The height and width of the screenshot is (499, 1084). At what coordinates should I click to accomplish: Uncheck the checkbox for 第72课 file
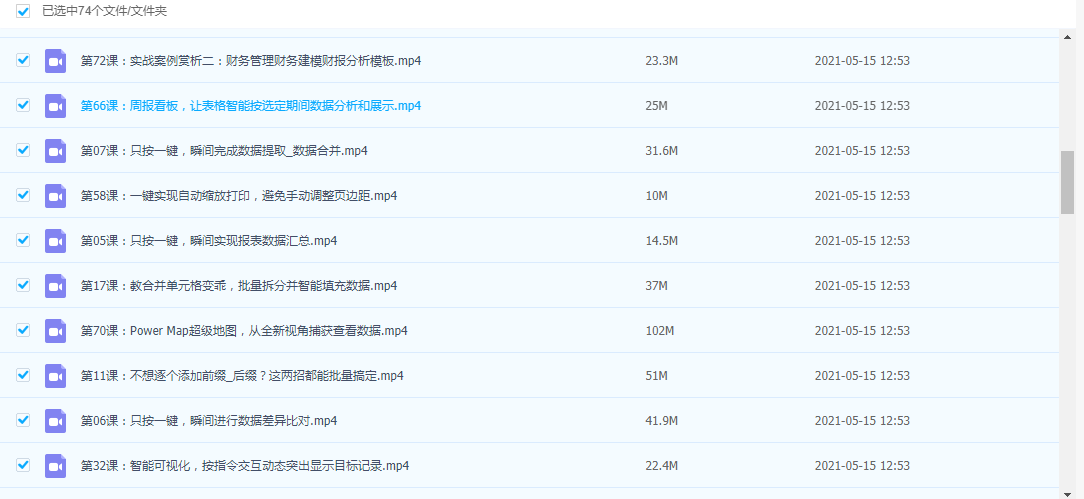tap(23, 61)
